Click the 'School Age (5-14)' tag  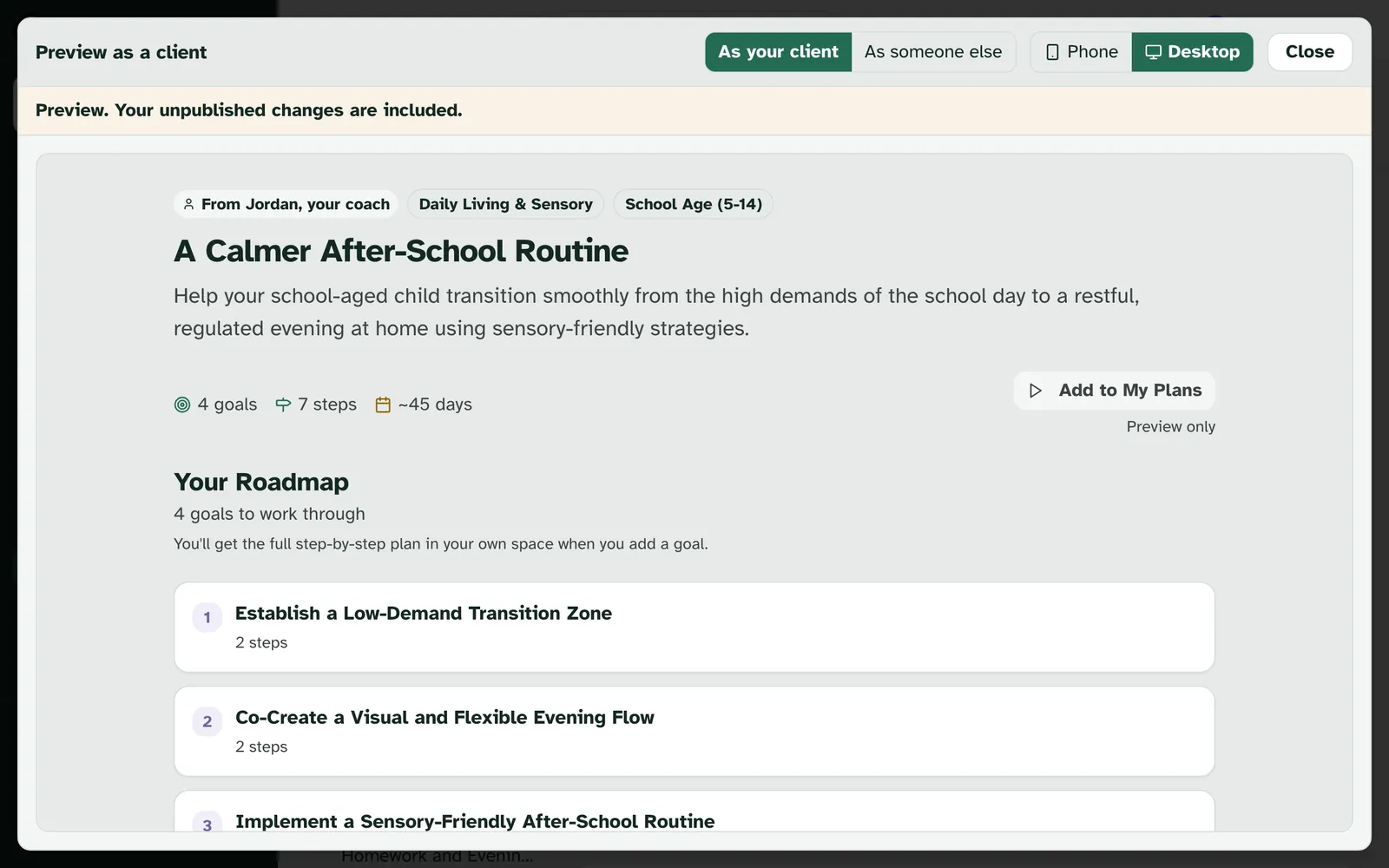click(x=693, y=204)
